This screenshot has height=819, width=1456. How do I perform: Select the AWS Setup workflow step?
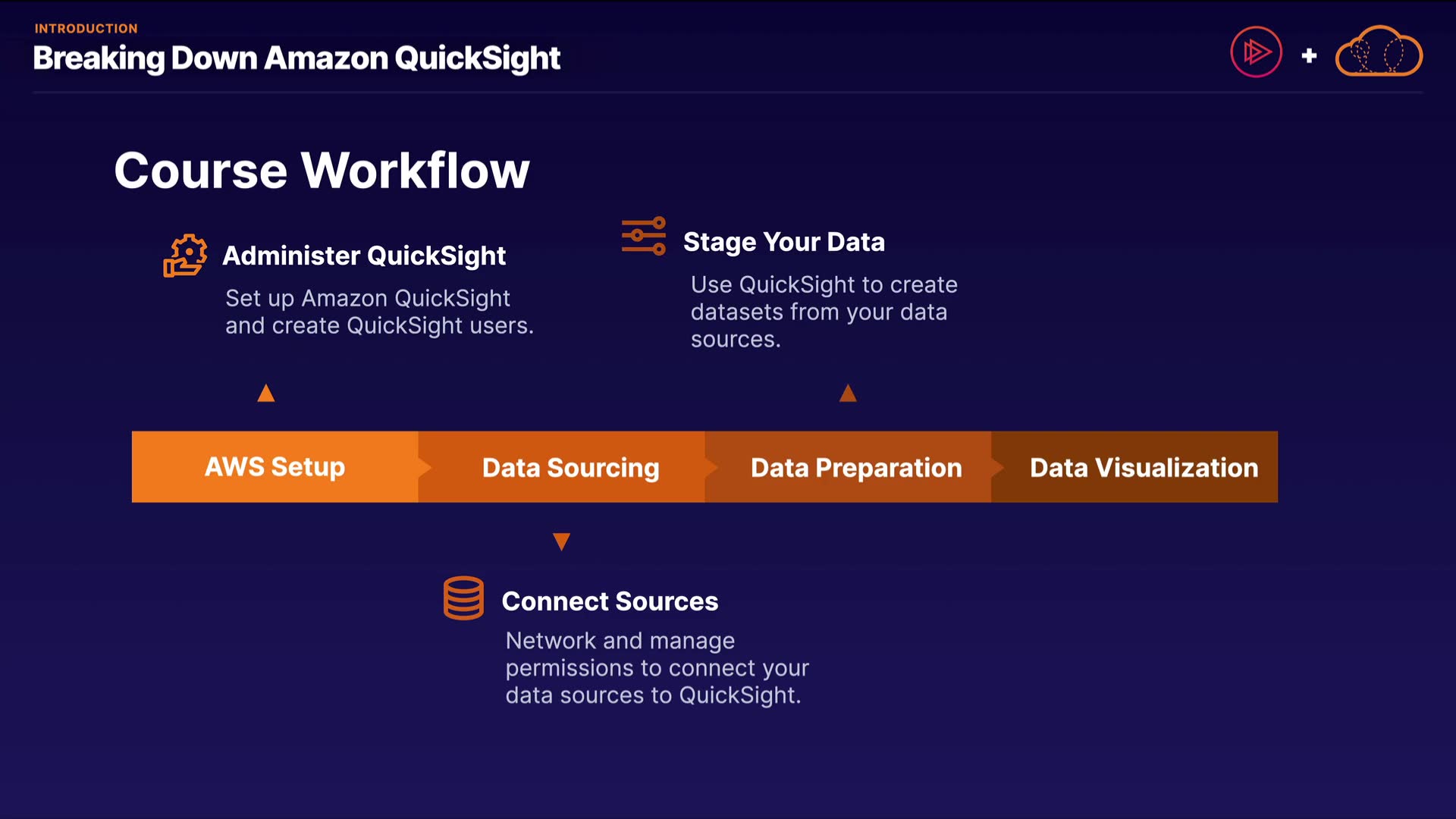click(x=275, y=467)
